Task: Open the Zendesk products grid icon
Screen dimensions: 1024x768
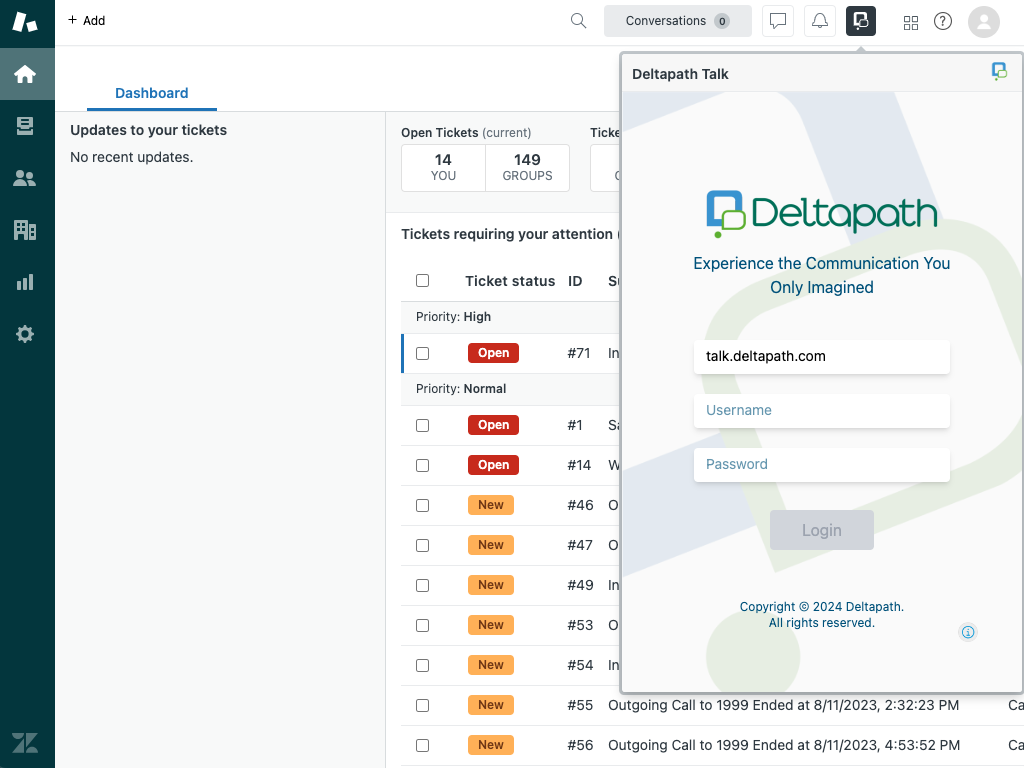Action: coord(911,22)
